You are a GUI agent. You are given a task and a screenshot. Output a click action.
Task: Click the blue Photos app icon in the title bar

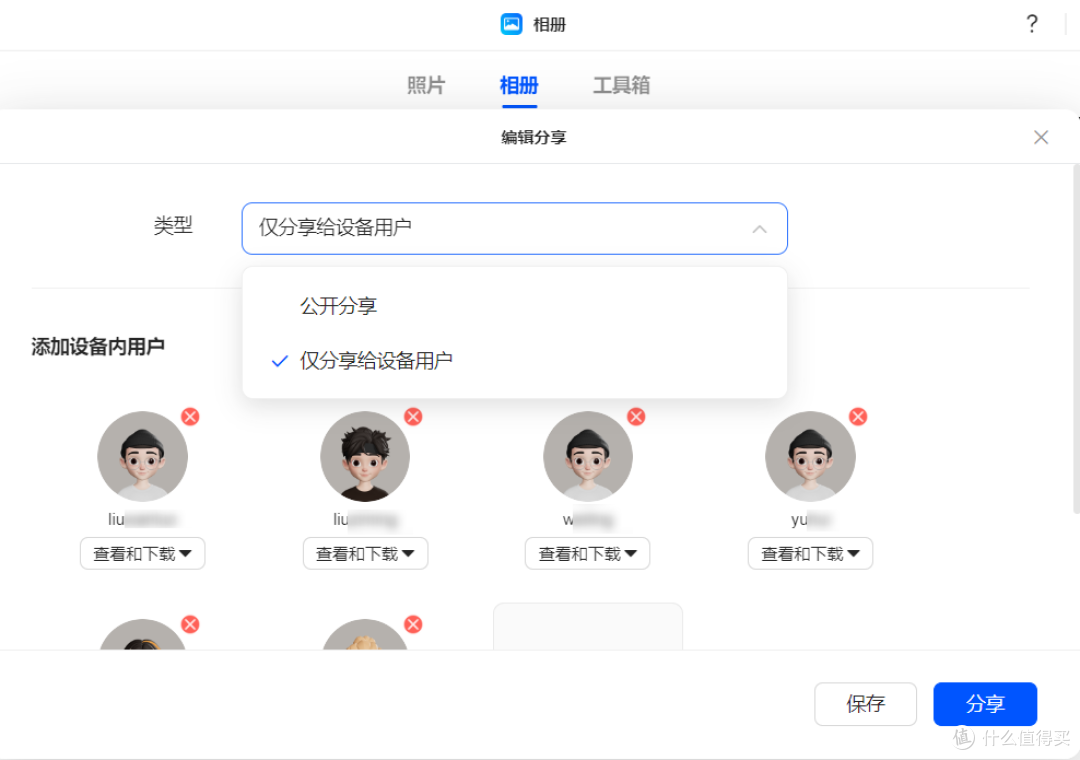pos(511,24)
